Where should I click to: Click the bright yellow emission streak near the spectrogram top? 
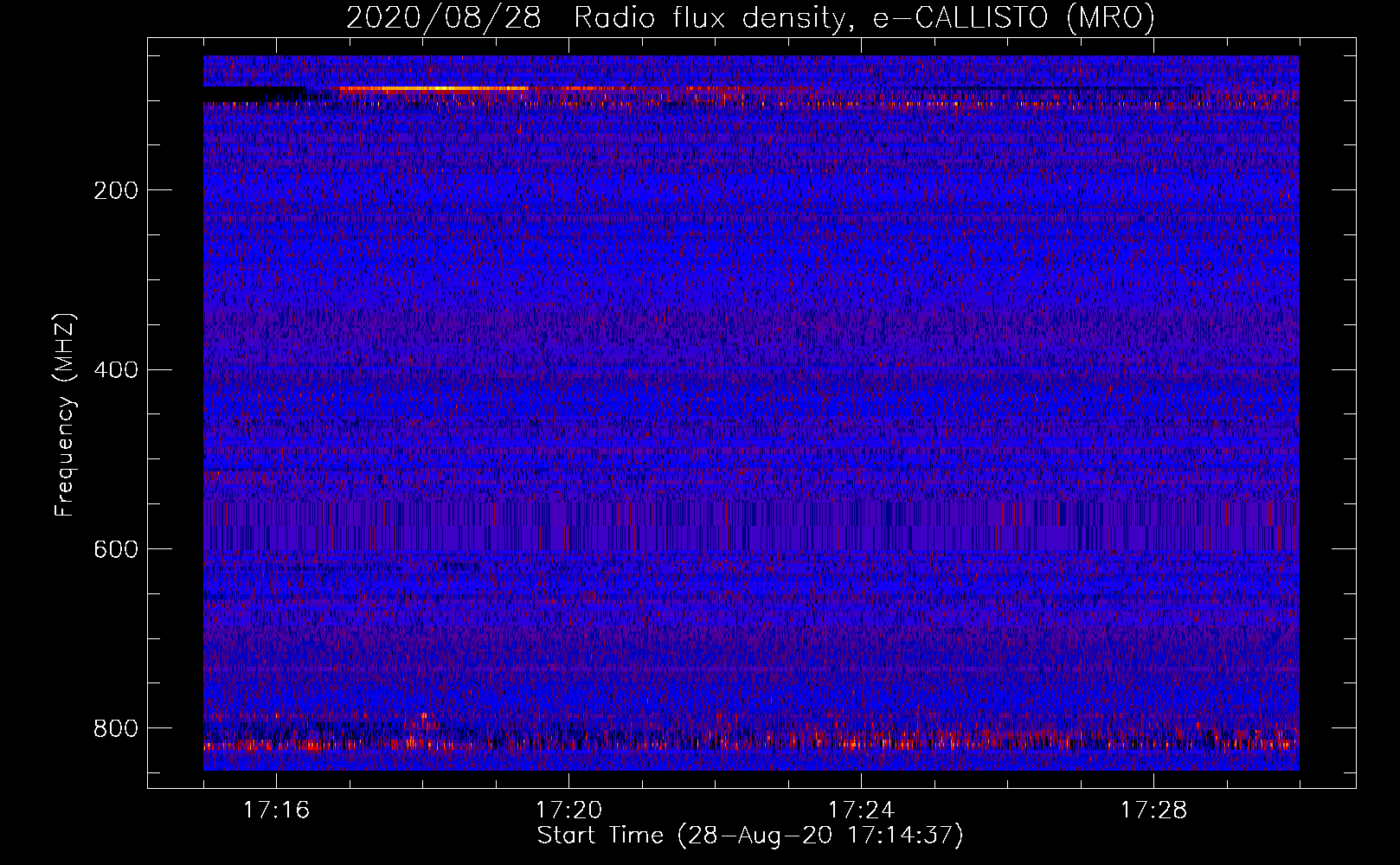[433, 88]
